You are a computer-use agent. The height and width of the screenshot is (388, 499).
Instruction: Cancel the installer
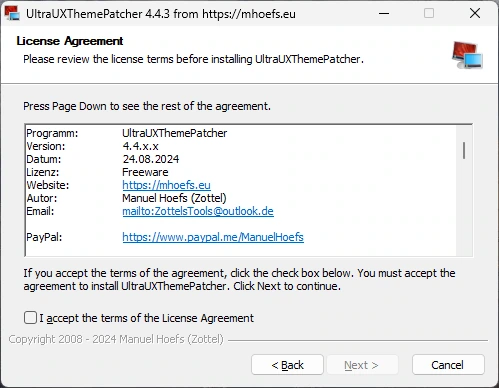coord(448,365)
